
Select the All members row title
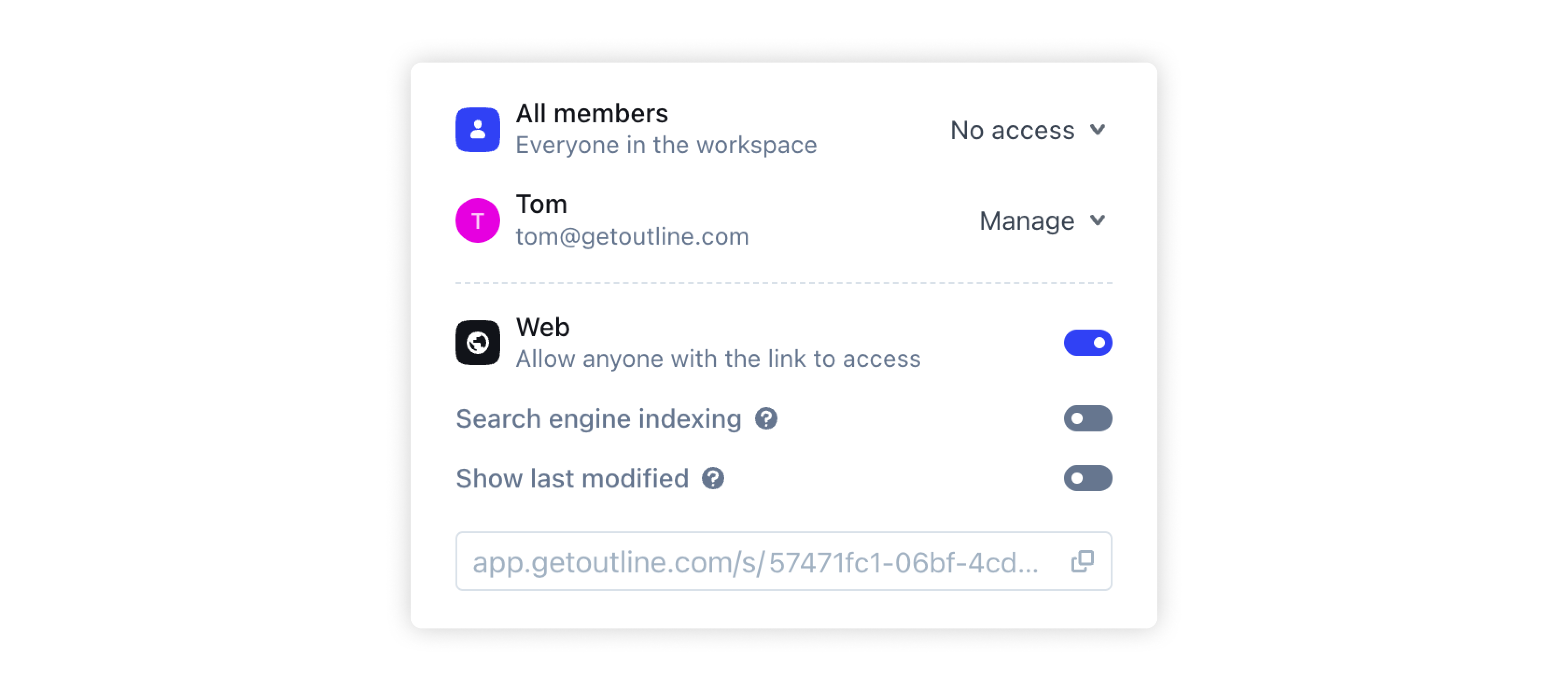pos(592,114)
